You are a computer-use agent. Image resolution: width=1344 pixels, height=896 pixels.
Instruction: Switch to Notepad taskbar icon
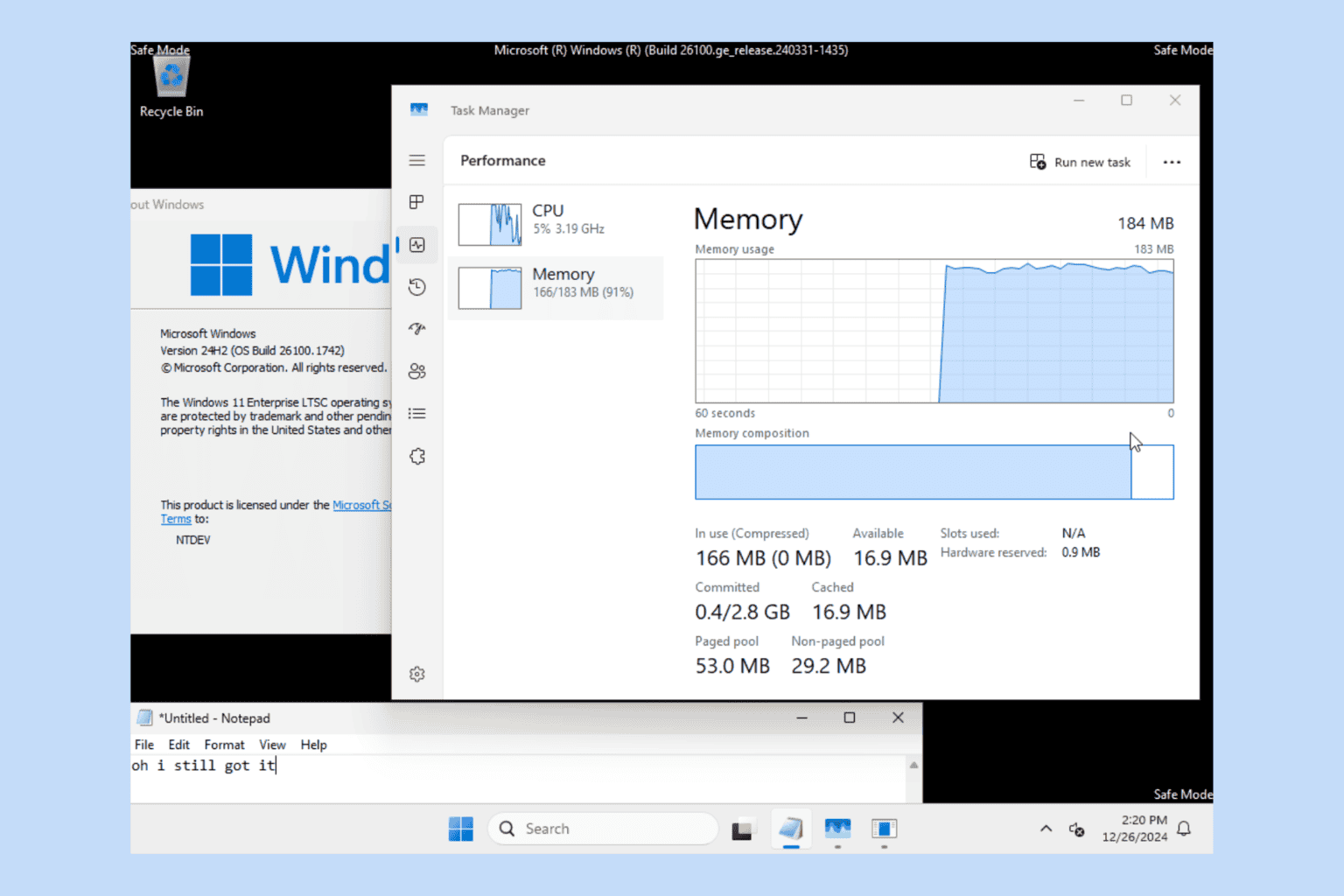(790, 829)
